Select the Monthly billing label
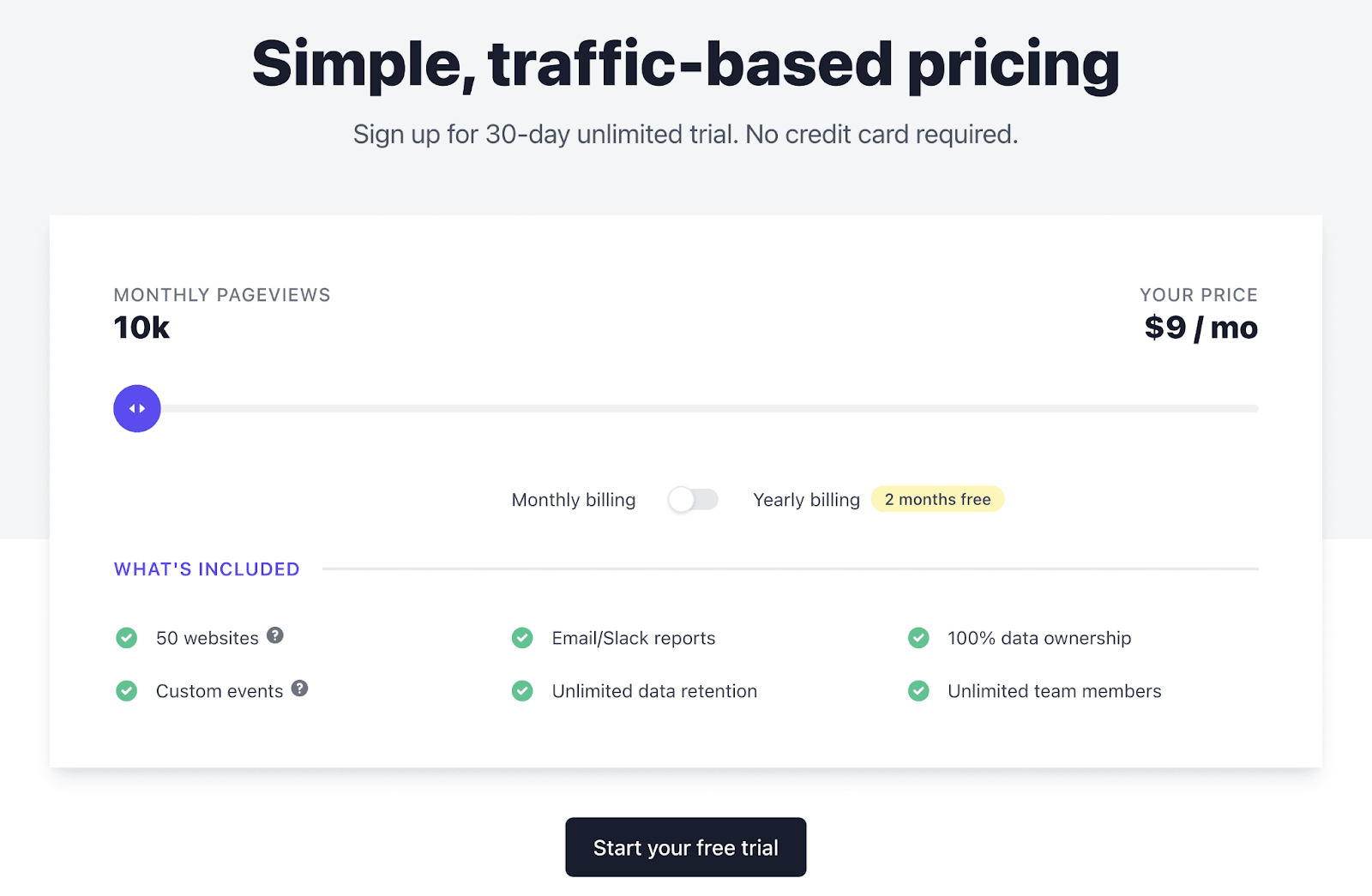Image resolution: width=1372 pixels, height=896 pixels. [x=573, y=499]
